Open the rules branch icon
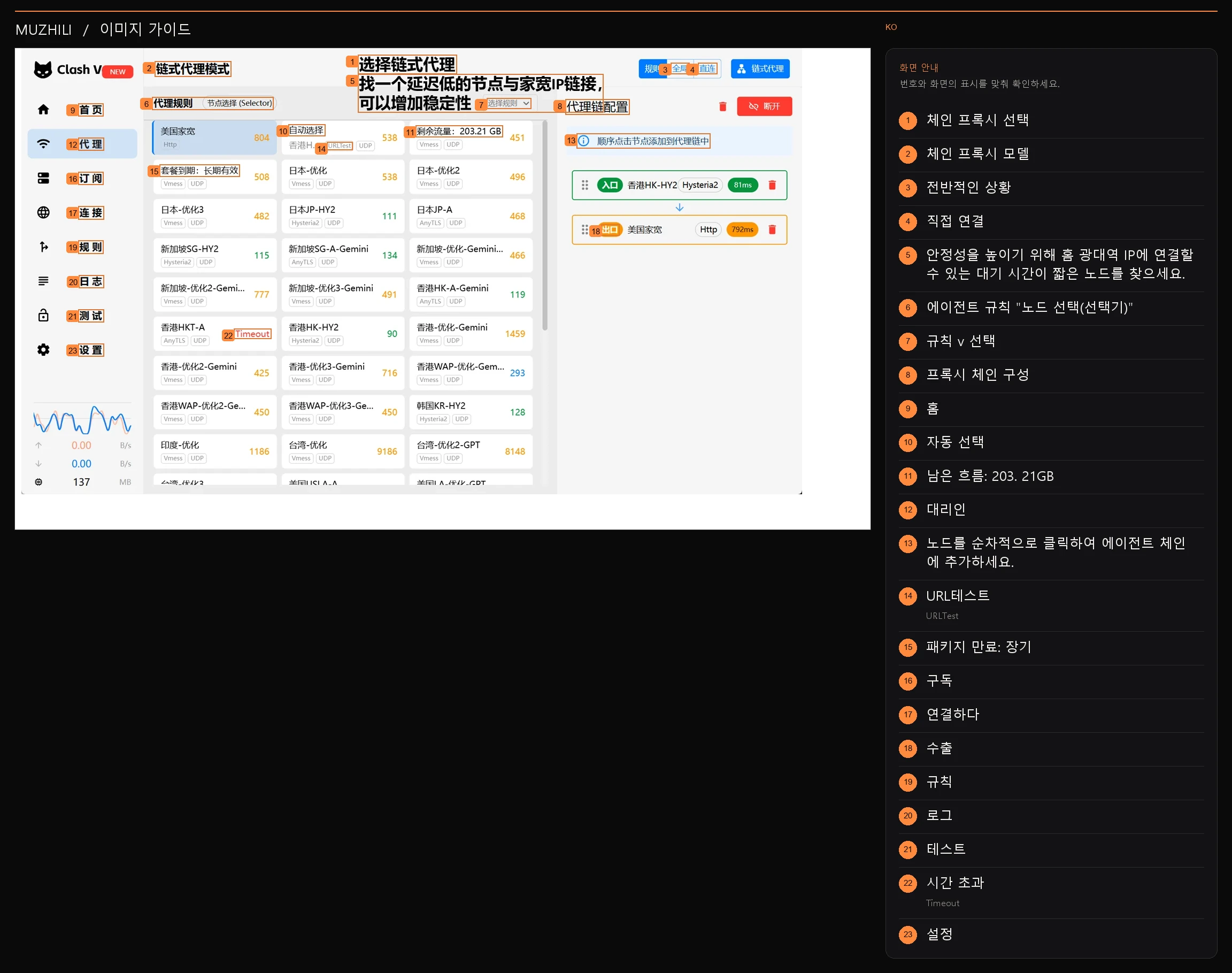The height and width of the screenshot is (973, 1232). (43, 247)
